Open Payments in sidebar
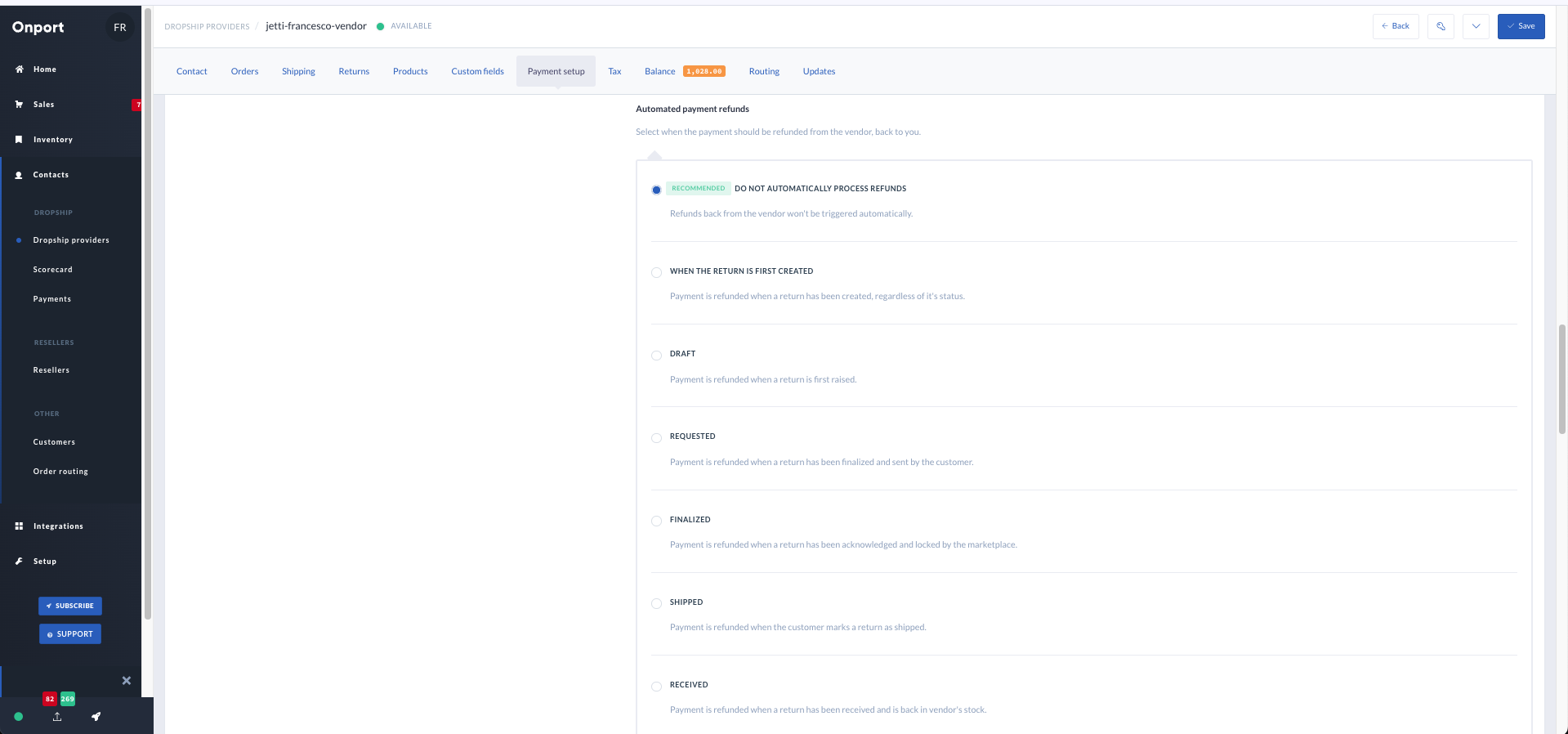This screenshot has height=734, width=1568. point(52,299)
